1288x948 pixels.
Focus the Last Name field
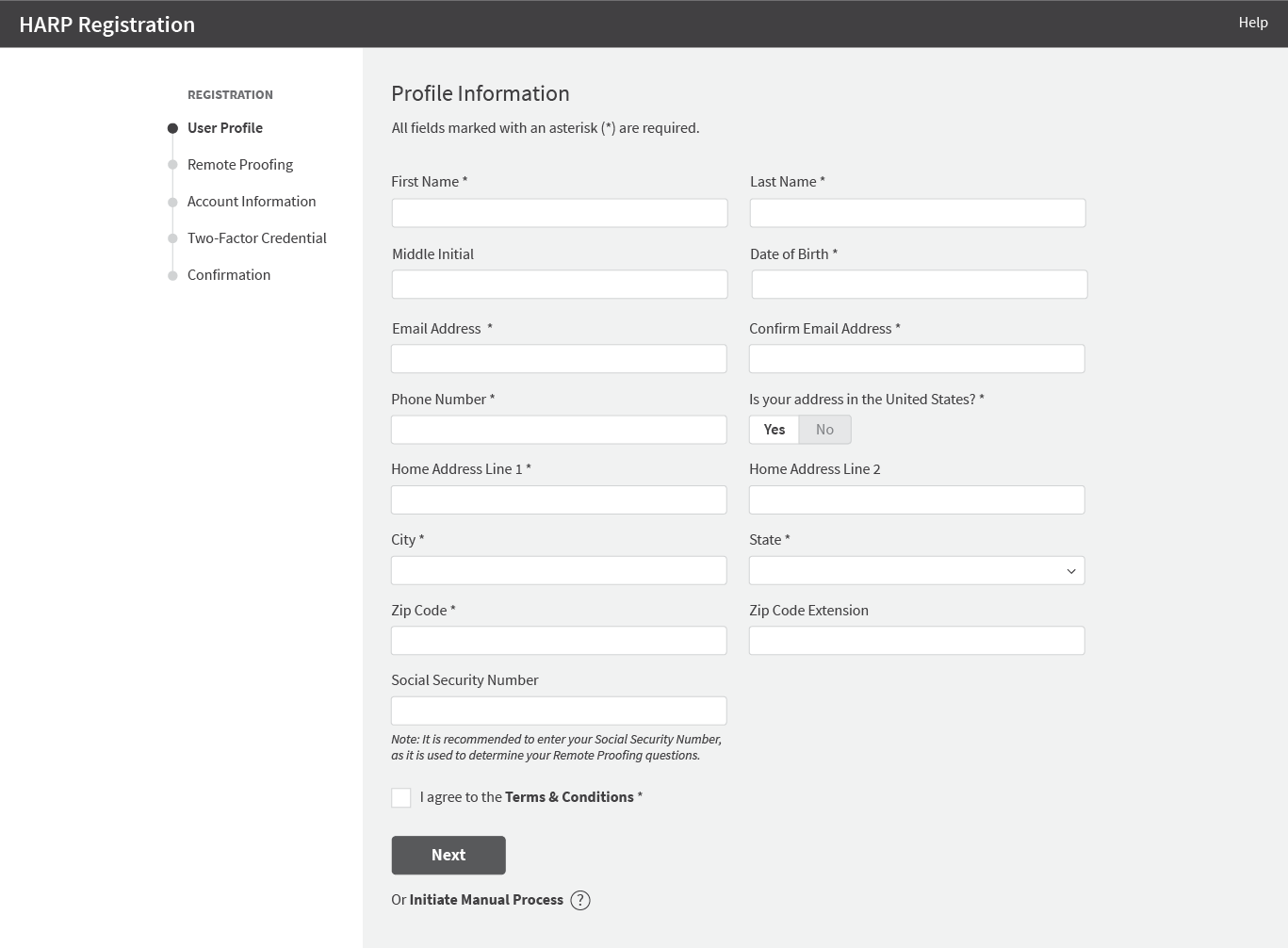click(x=918, y=213)
